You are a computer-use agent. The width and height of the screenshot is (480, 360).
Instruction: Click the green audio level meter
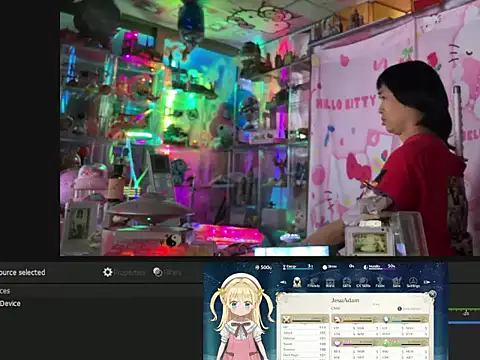464,310
